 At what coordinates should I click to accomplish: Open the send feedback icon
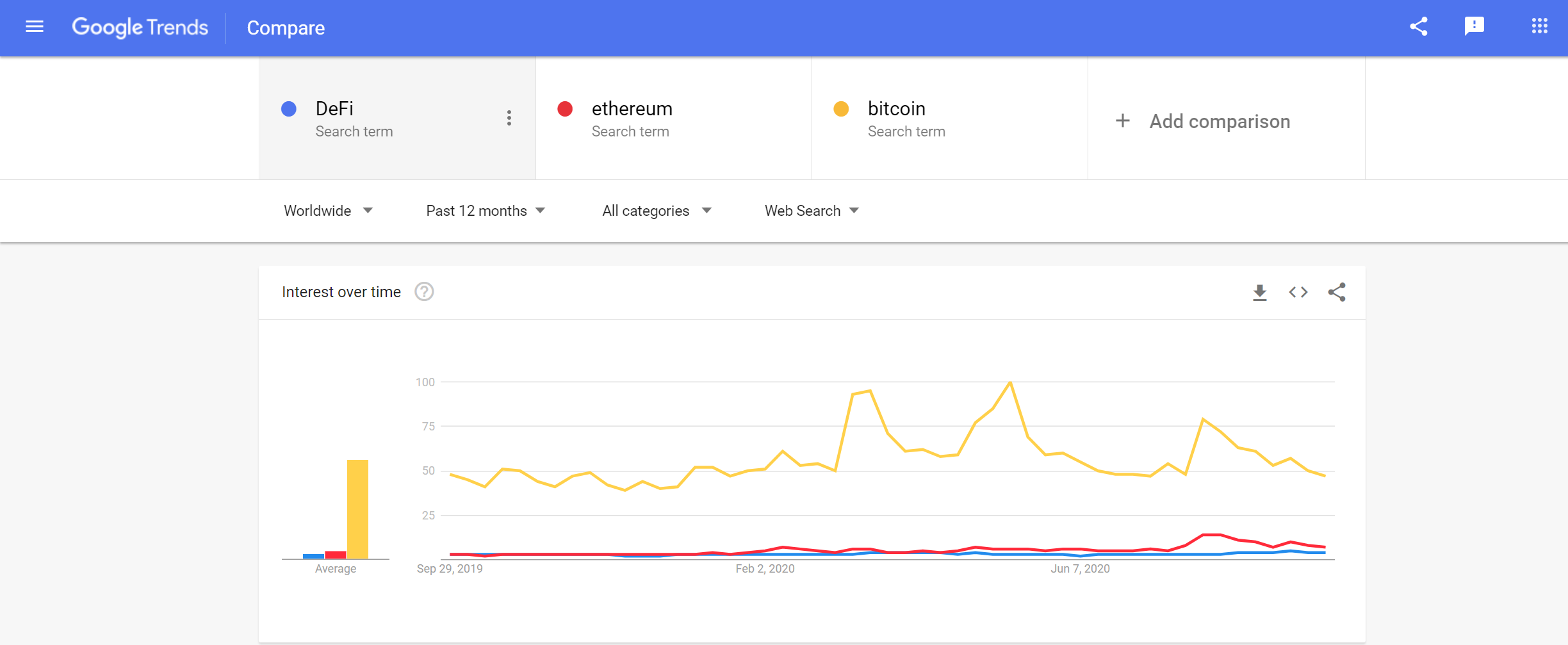(1474, 27)
